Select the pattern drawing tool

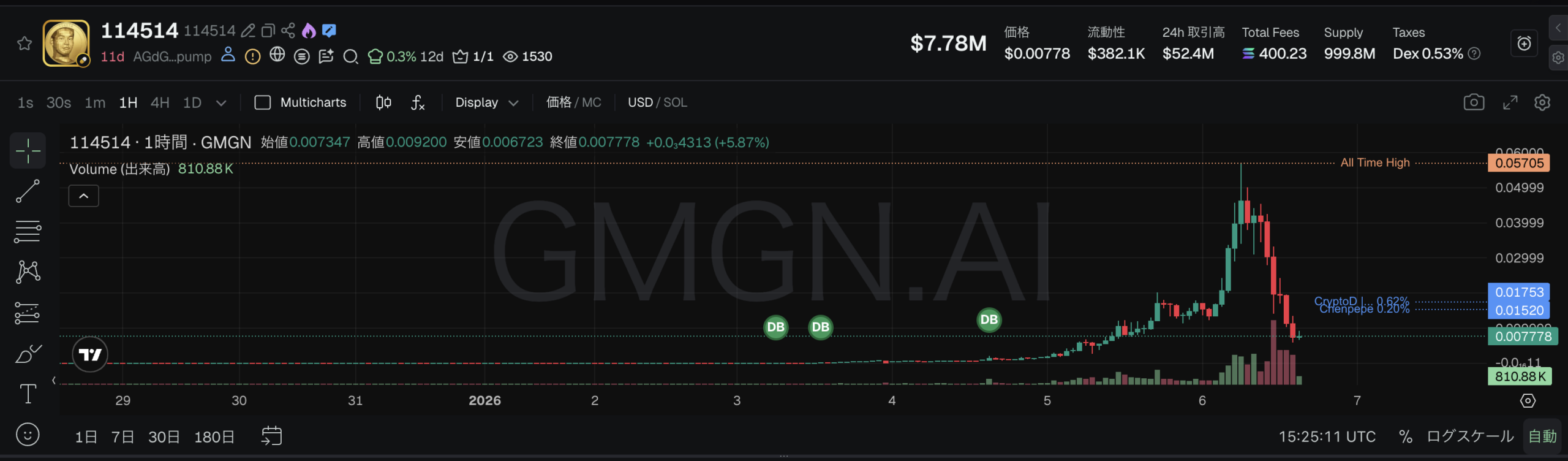pos(28,272)
